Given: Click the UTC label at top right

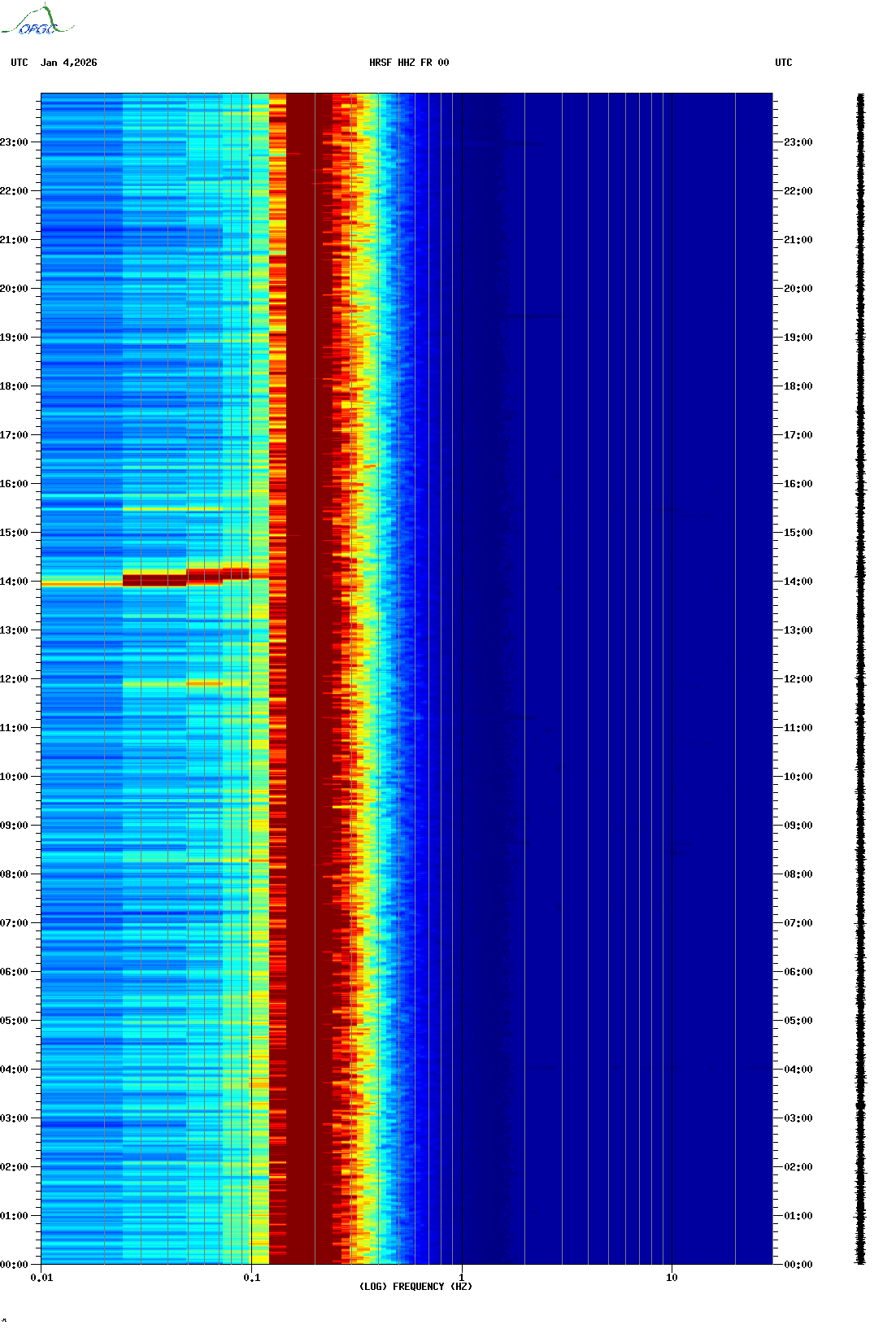Looking at the screenshot, I should [783, 63].
